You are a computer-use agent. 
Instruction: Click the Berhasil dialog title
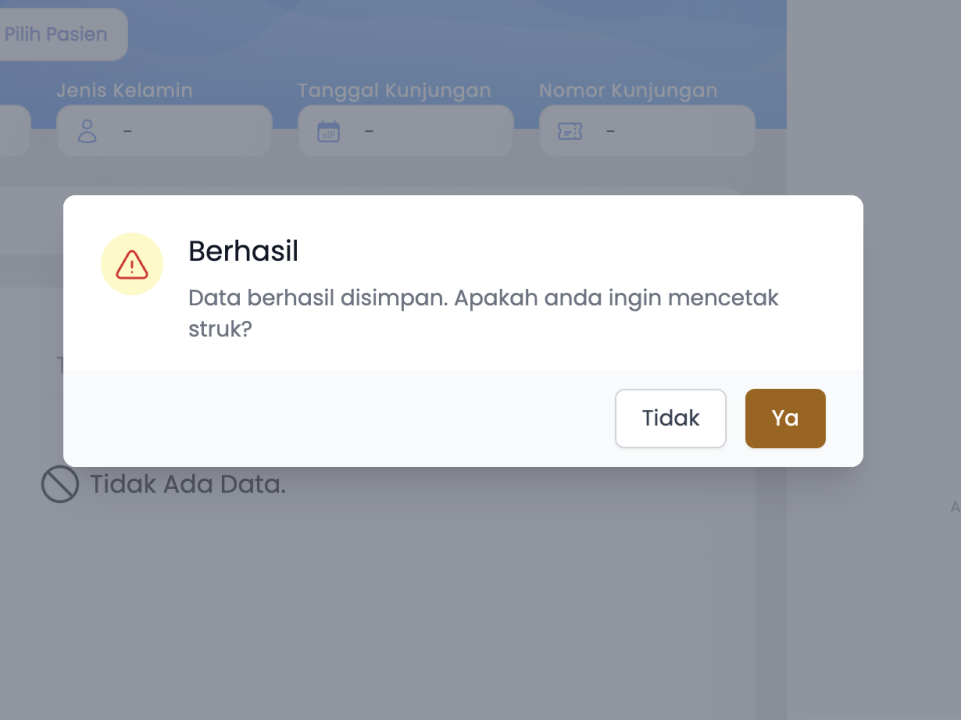point(243,251)
